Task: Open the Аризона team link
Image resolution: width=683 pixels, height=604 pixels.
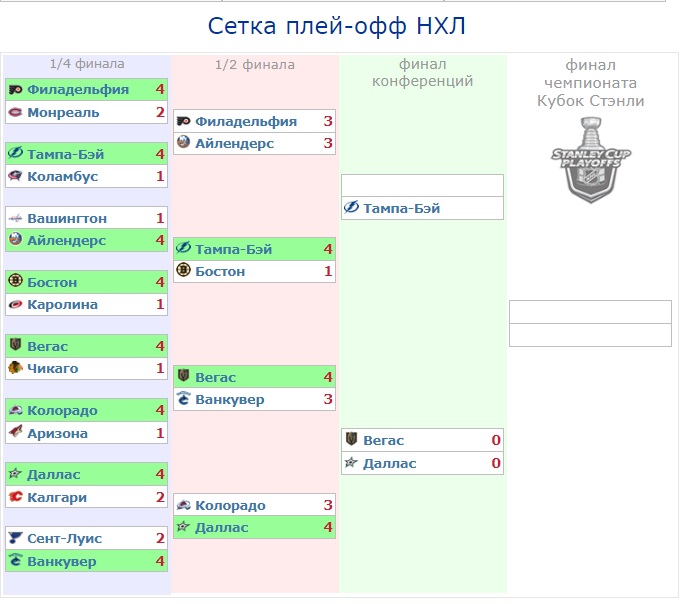Action: point(57,433)
